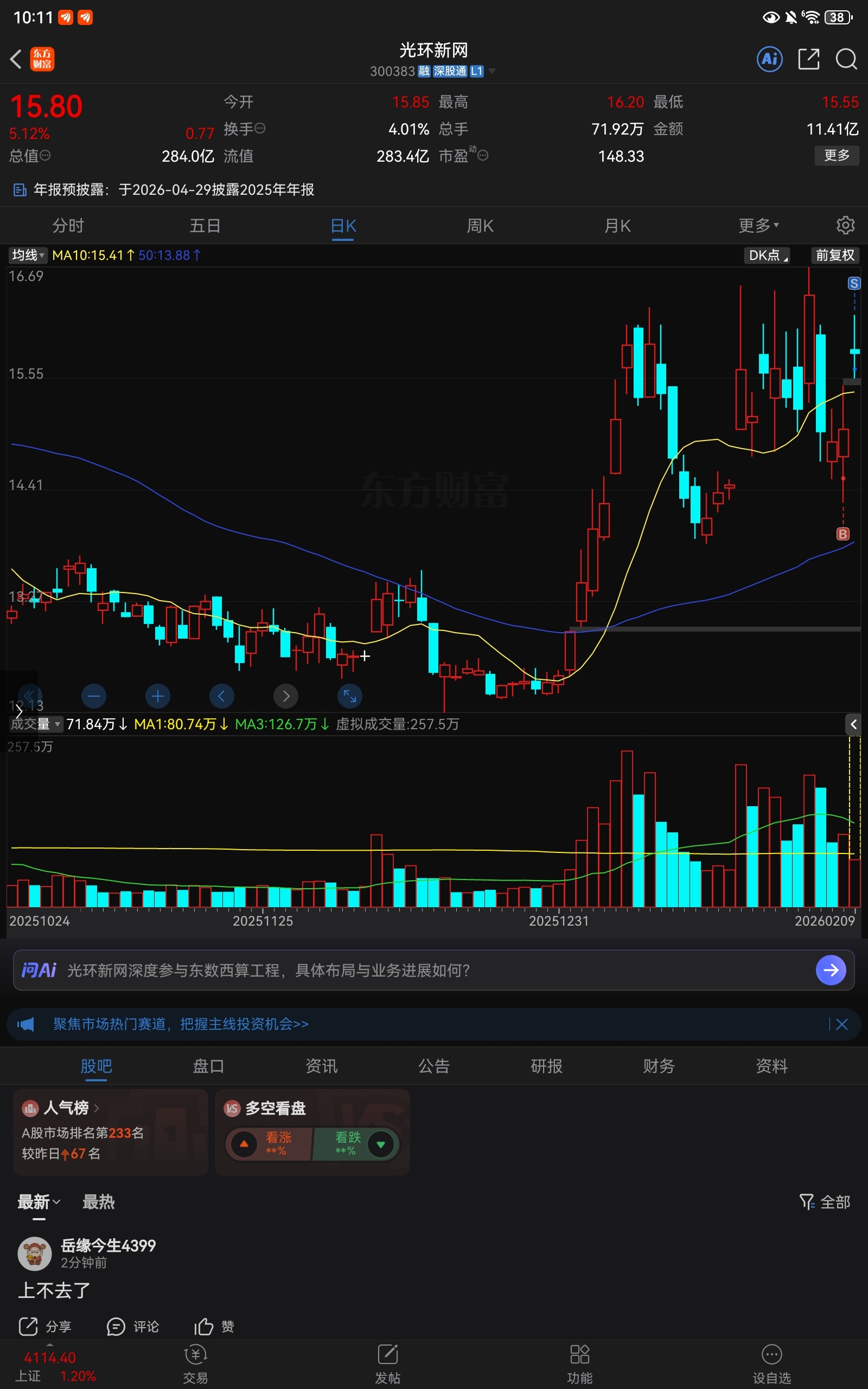
Task: Open the 最新 sort dropdown
Action: pyautogui.click(x=39, y=1201)
